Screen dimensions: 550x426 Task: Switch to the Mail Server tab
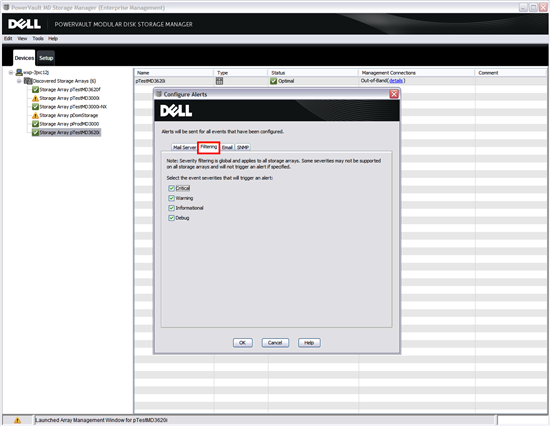pos(184,147)
